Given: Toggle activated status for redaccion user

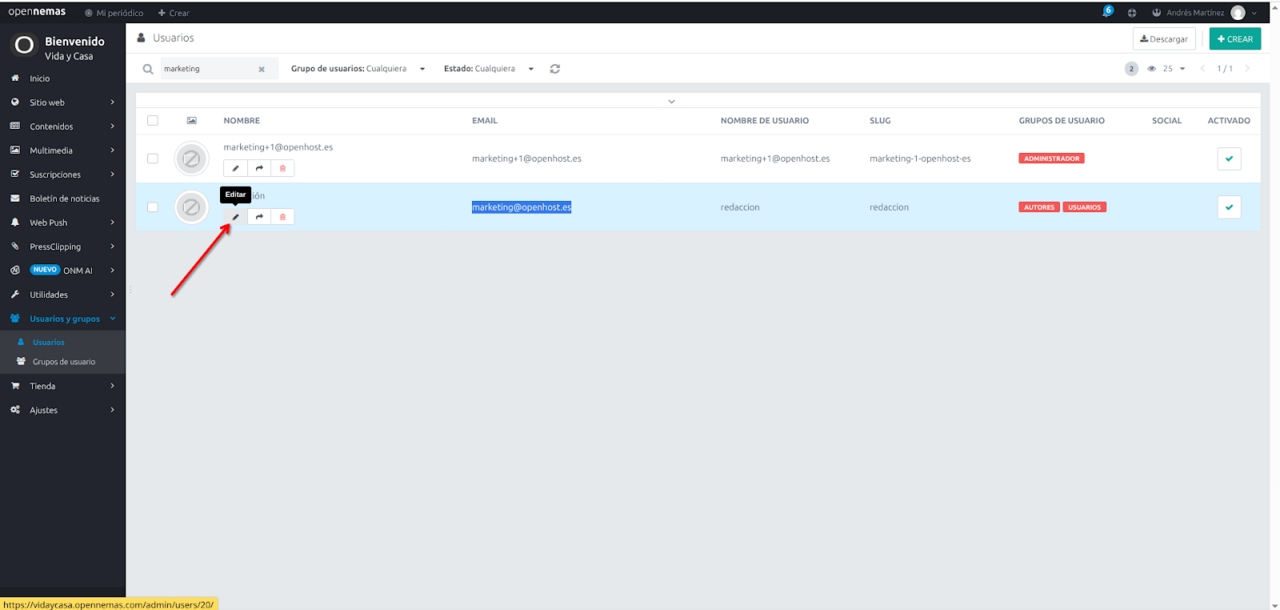Looking at the screenshot, I should click(1229, 207).
